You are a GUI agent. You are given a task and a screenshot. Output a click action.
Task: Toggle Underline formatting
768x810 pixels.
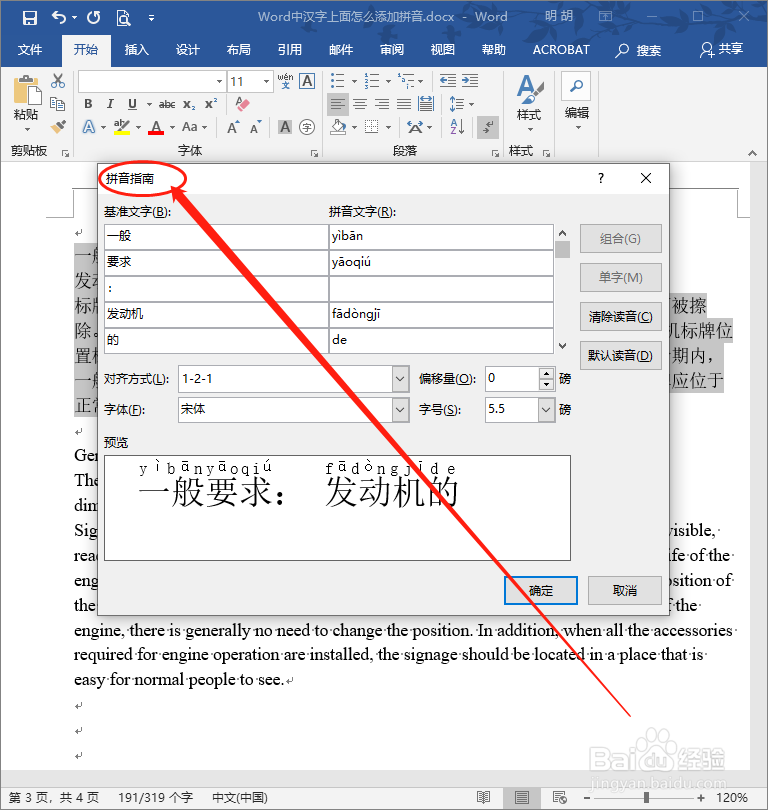(132, 104)
